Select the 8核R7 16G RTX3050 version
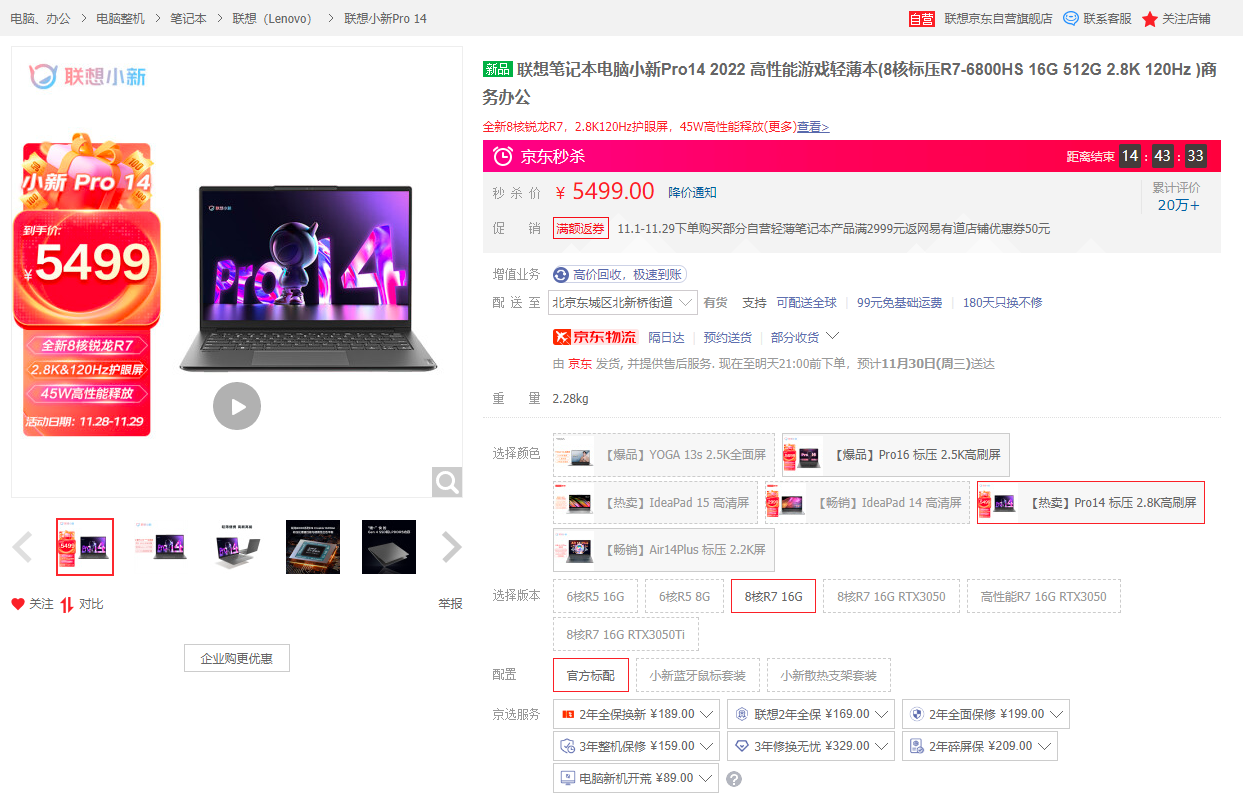Viewport: 1243px width, 797px height. coord(891,596)
